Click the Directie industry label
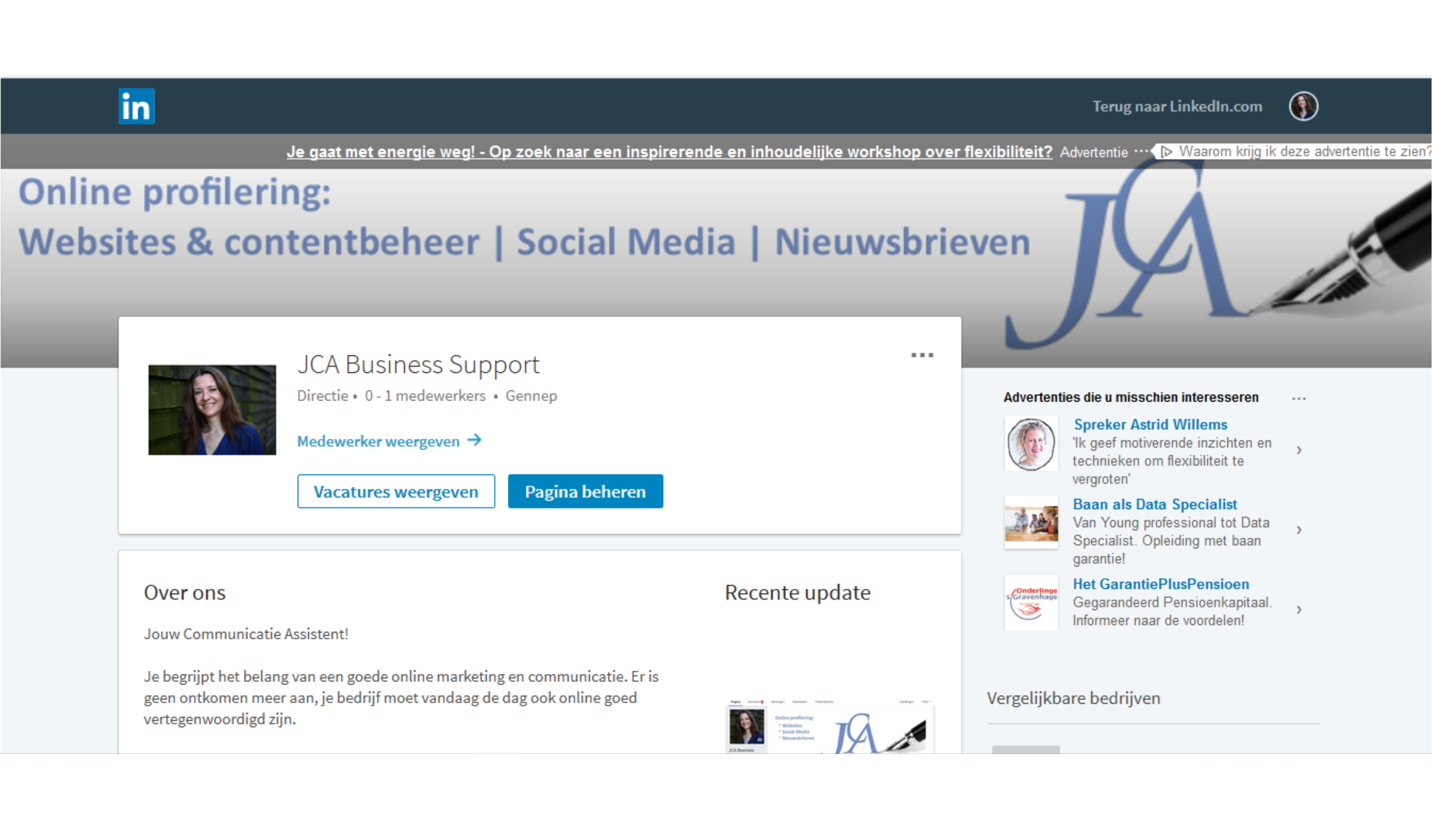This screenshot has width=1432, height=840. [x=322, y=395]
